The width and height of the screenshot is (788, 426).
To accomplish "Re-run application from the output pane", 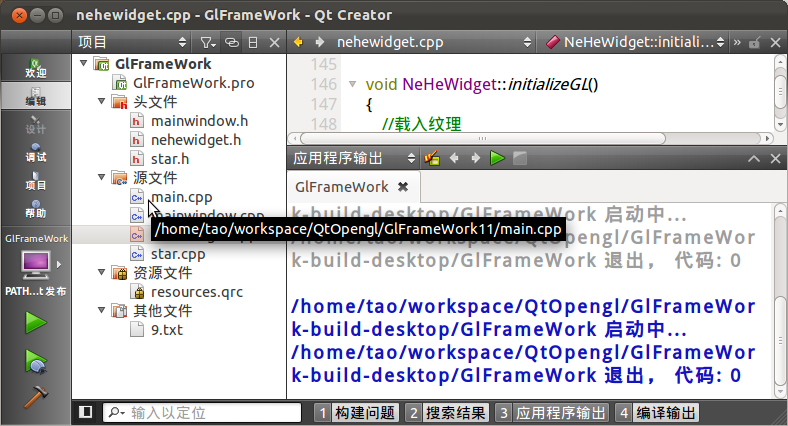I will click(497, 159).
